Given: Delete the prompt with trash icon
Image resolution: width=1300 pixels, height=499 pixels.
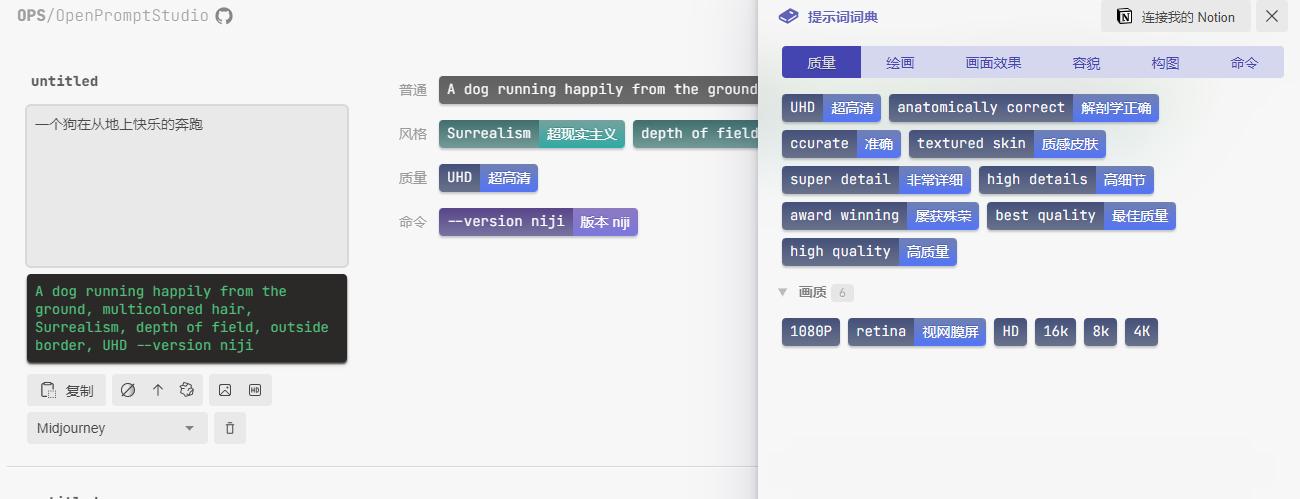Looking at the screenshot, I should point(230,428).
